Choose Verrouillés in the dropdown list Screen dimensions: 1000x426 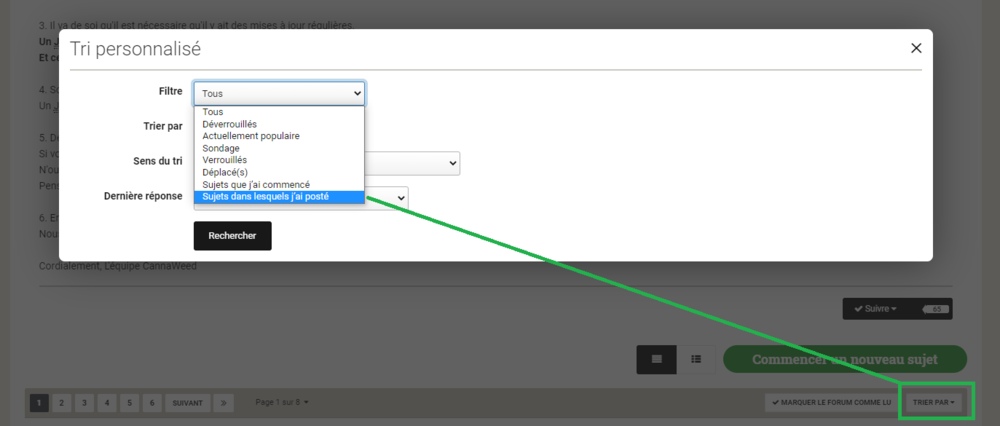[279, 160]
